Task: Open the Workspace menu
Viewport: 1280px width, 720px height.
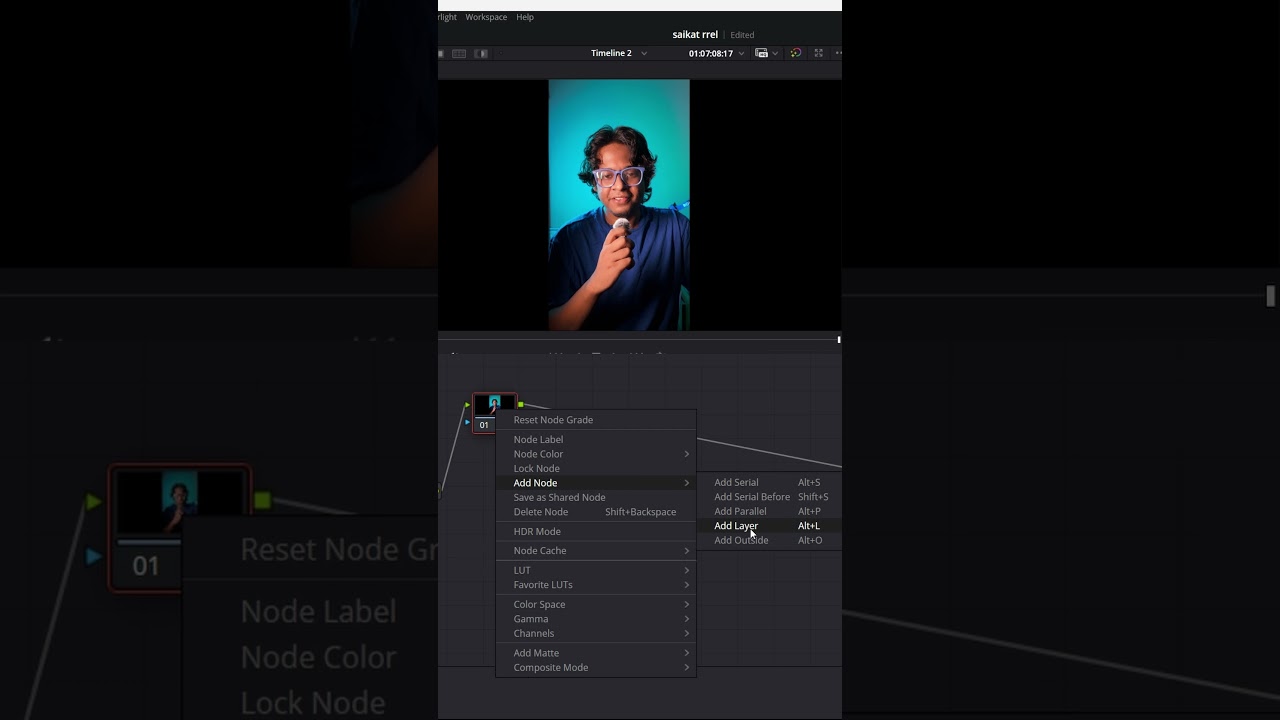Action: point(486,17)
